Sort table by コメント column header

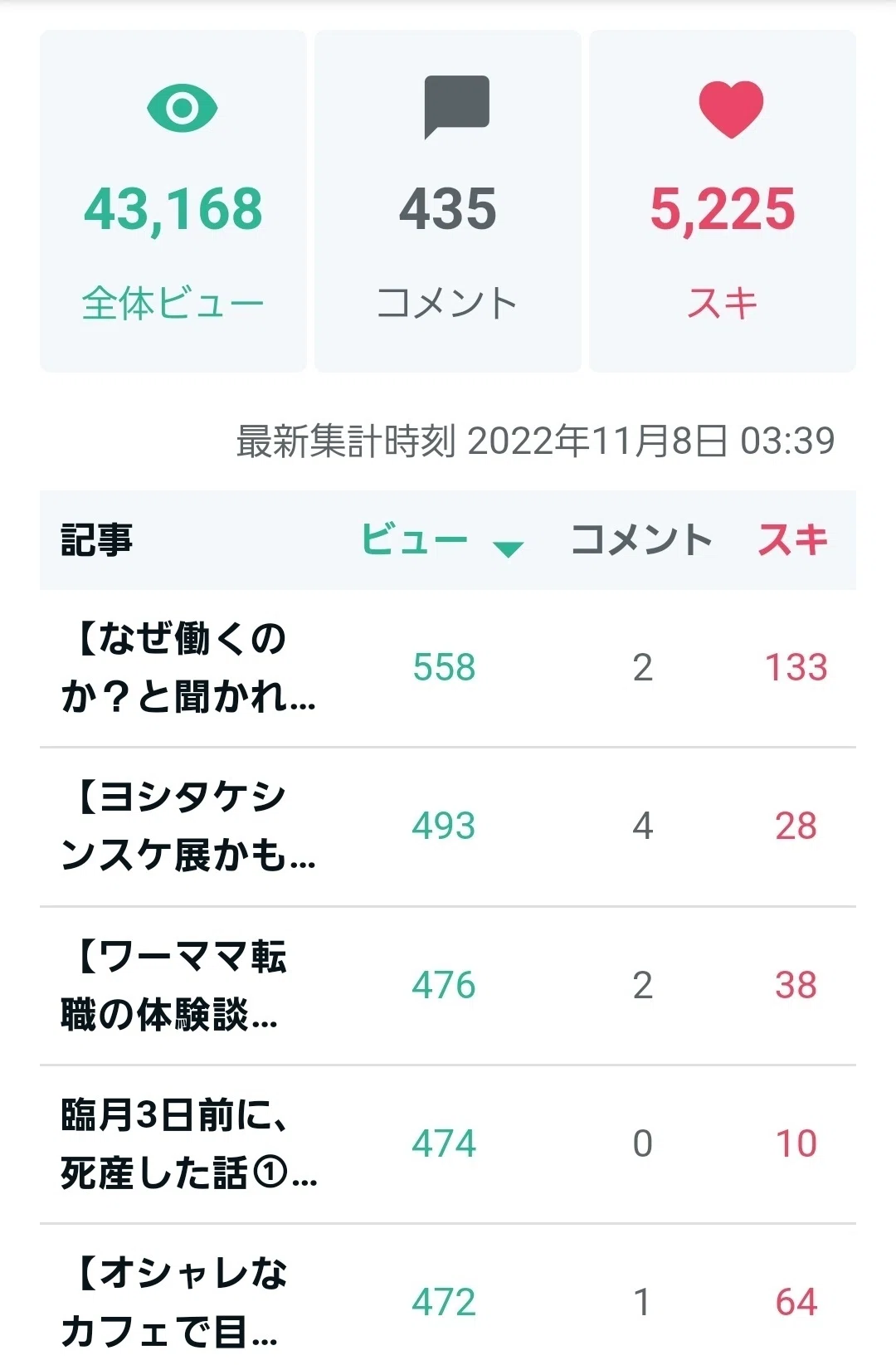[x=641, y=539]
